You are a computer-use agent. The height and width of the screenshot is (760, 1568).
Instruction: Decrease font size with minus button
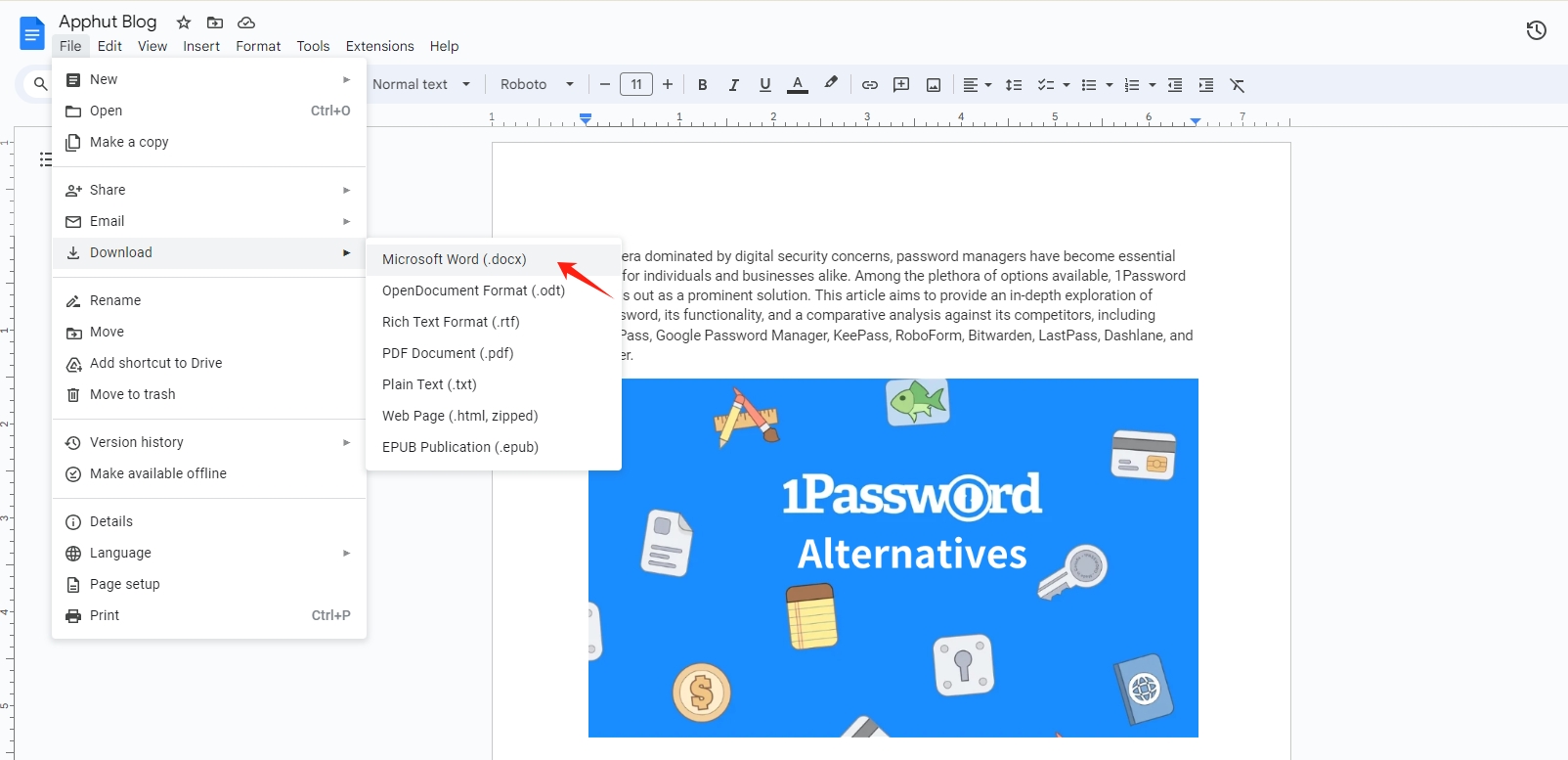tap(605, 84)
